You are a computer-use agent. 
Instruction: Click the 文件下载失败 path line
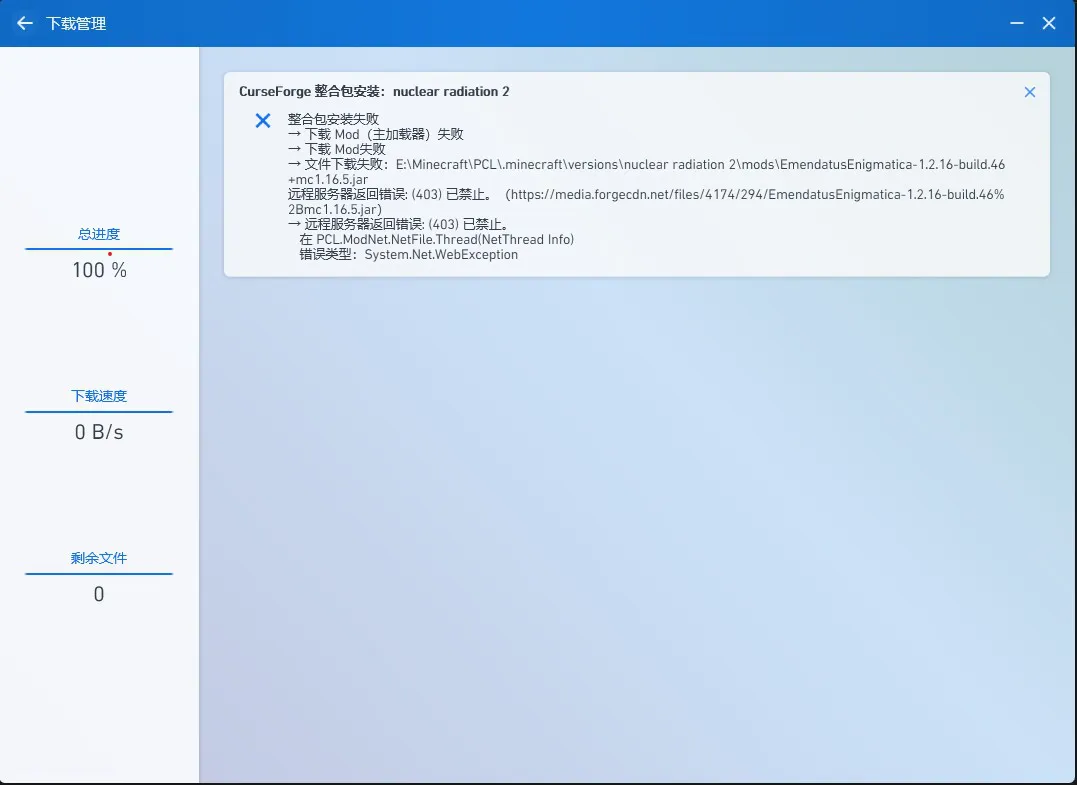pyautogui.click(x=646, y=172)
